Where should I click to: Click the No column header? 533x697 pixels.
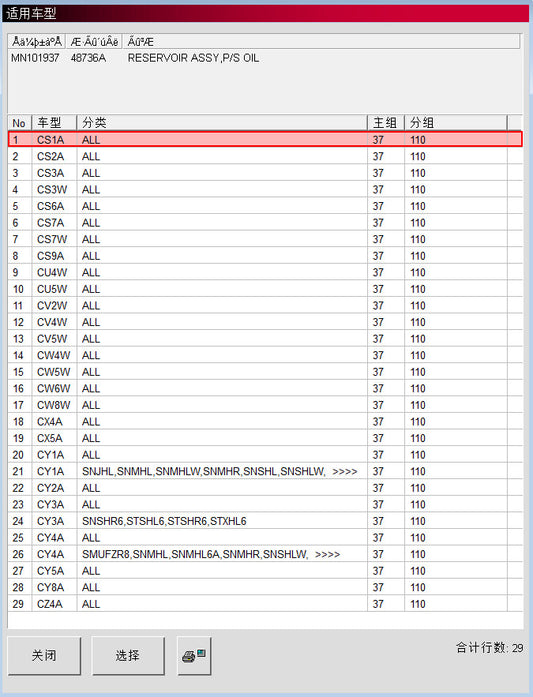pos(20,123)
